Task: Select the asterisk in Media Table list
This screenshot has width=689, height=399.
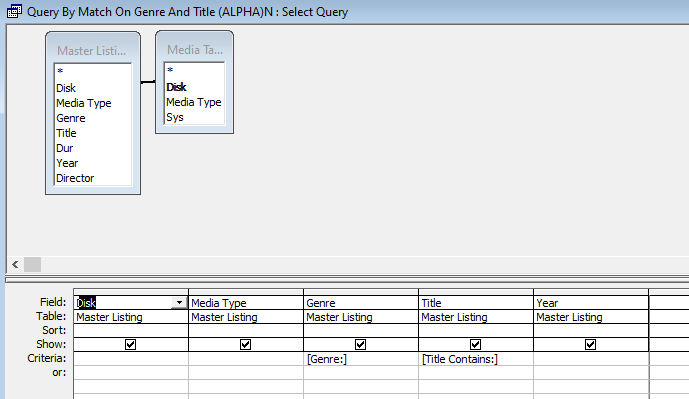Action: 170,70
